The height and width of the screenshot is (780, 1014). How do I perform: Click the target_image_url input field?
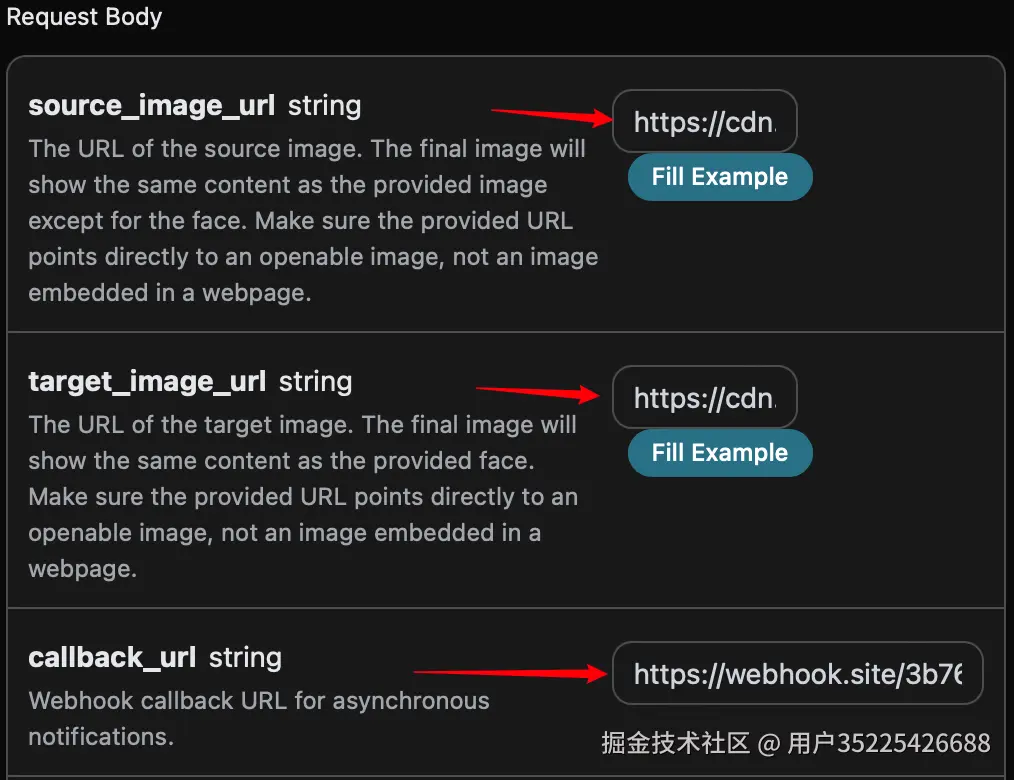705,398
